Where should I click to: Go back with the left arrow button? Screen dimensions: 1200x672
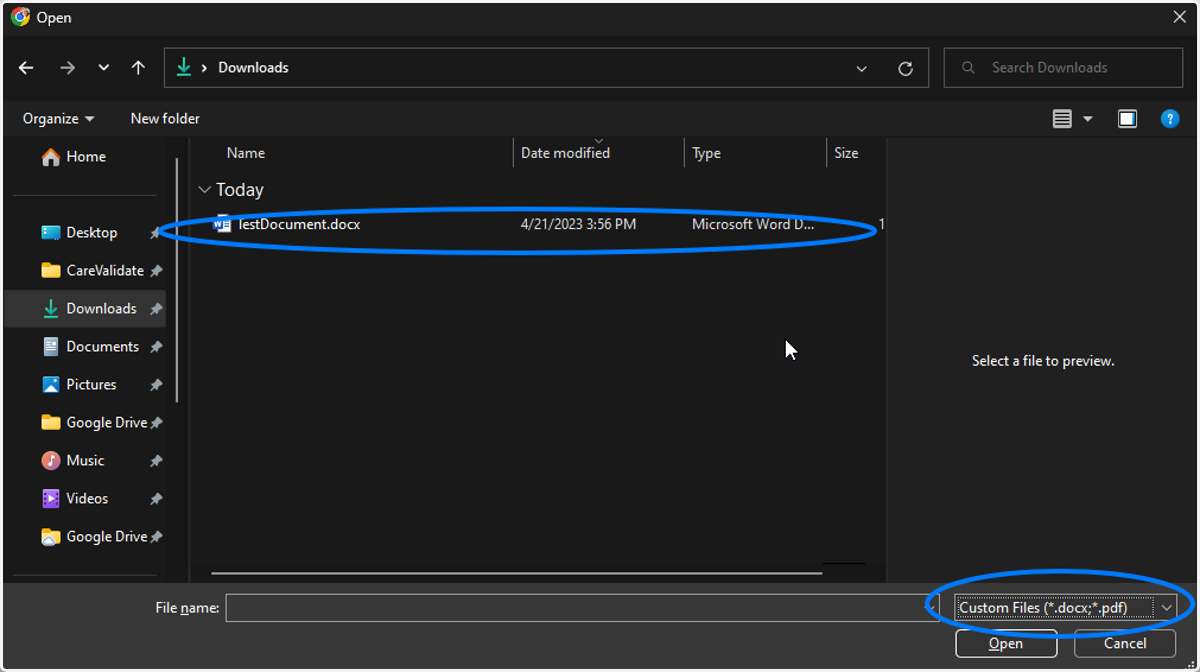click(26, 68)
